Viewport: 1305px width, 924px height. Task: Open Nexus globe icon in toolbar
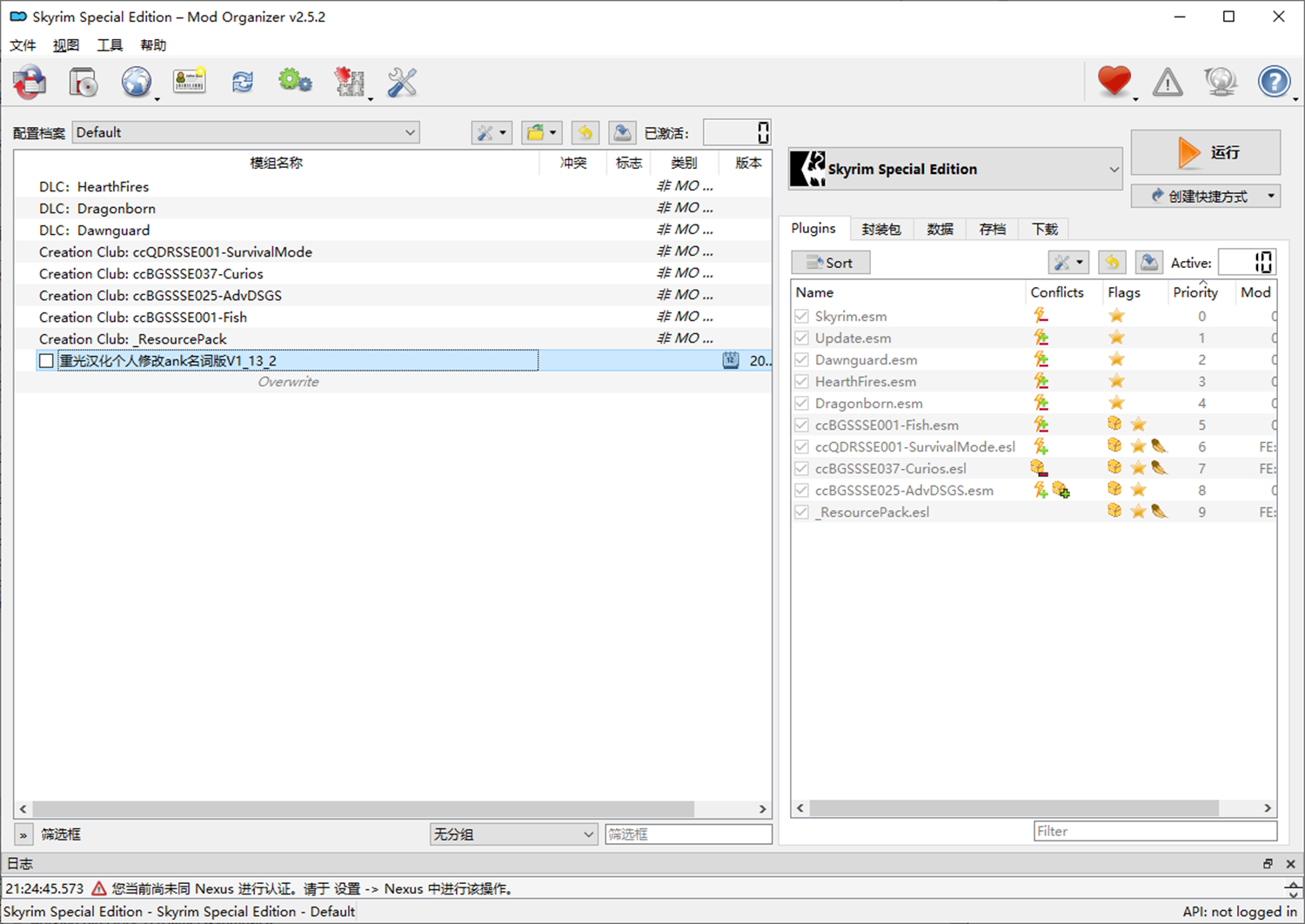[x=137, y=83]
